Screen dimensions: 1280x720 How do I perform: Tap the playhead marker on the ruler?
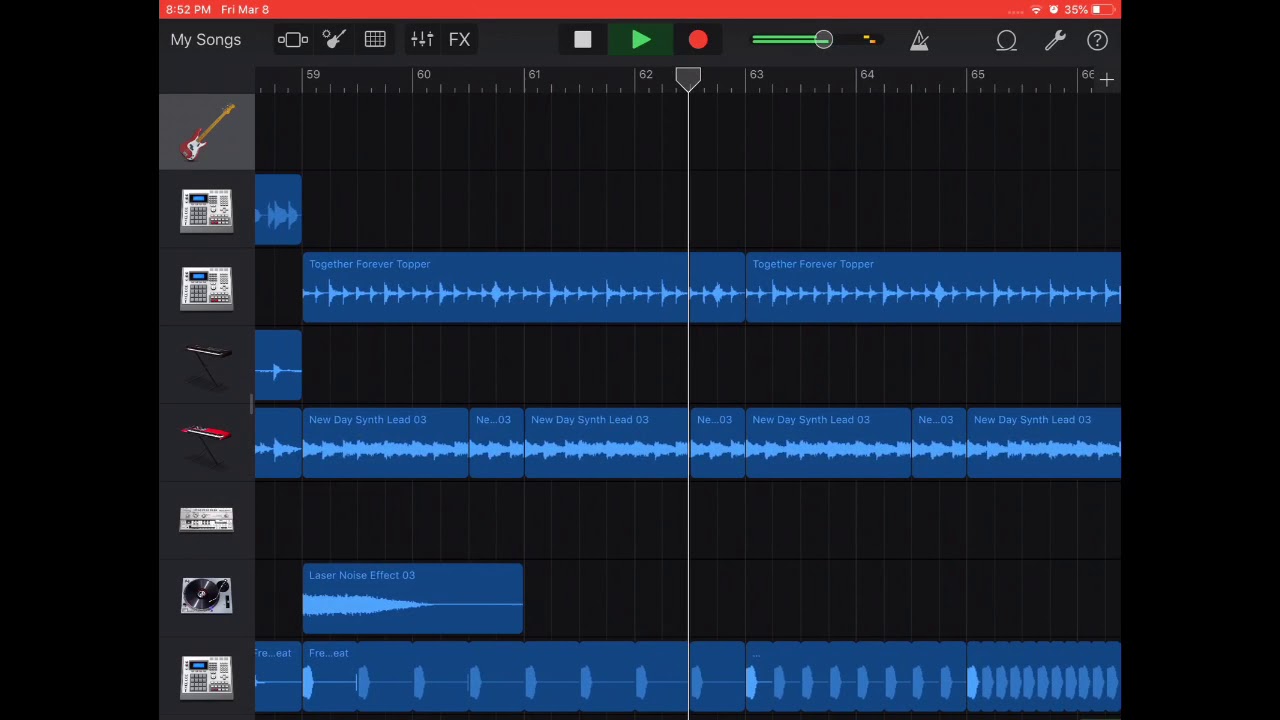pyautogui.click(x=688, y=80)
